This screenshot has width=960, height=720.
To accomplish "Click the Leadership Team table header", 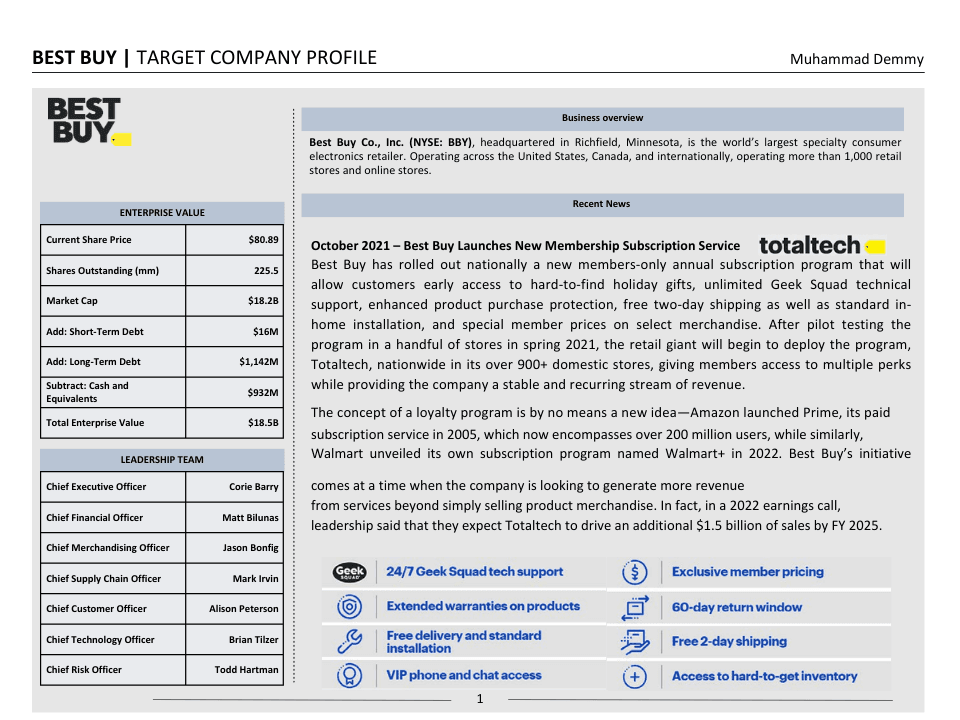I will click(x=162, y=460).
